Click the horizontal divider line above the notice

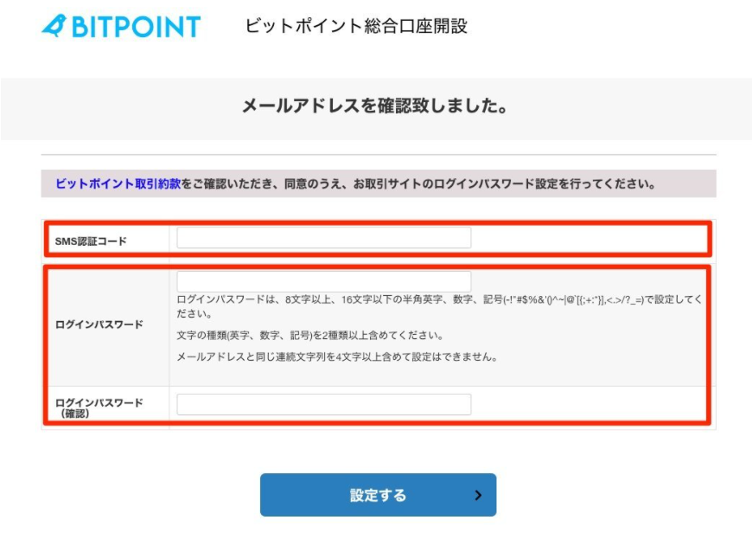tap(378, 155)
